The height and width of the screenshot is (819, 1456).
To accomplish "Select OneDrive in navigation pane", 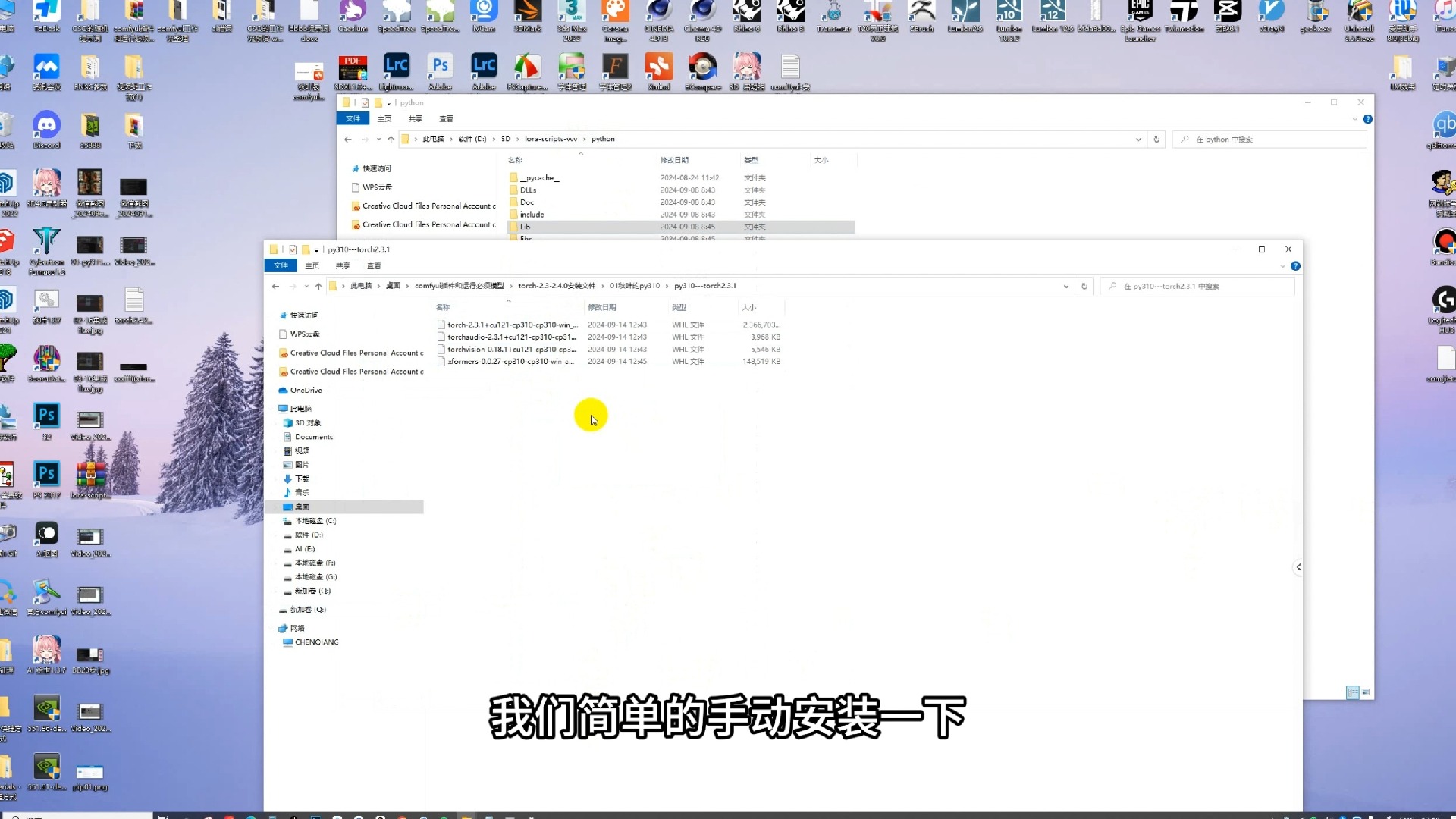I will click(x=306, y=390).
